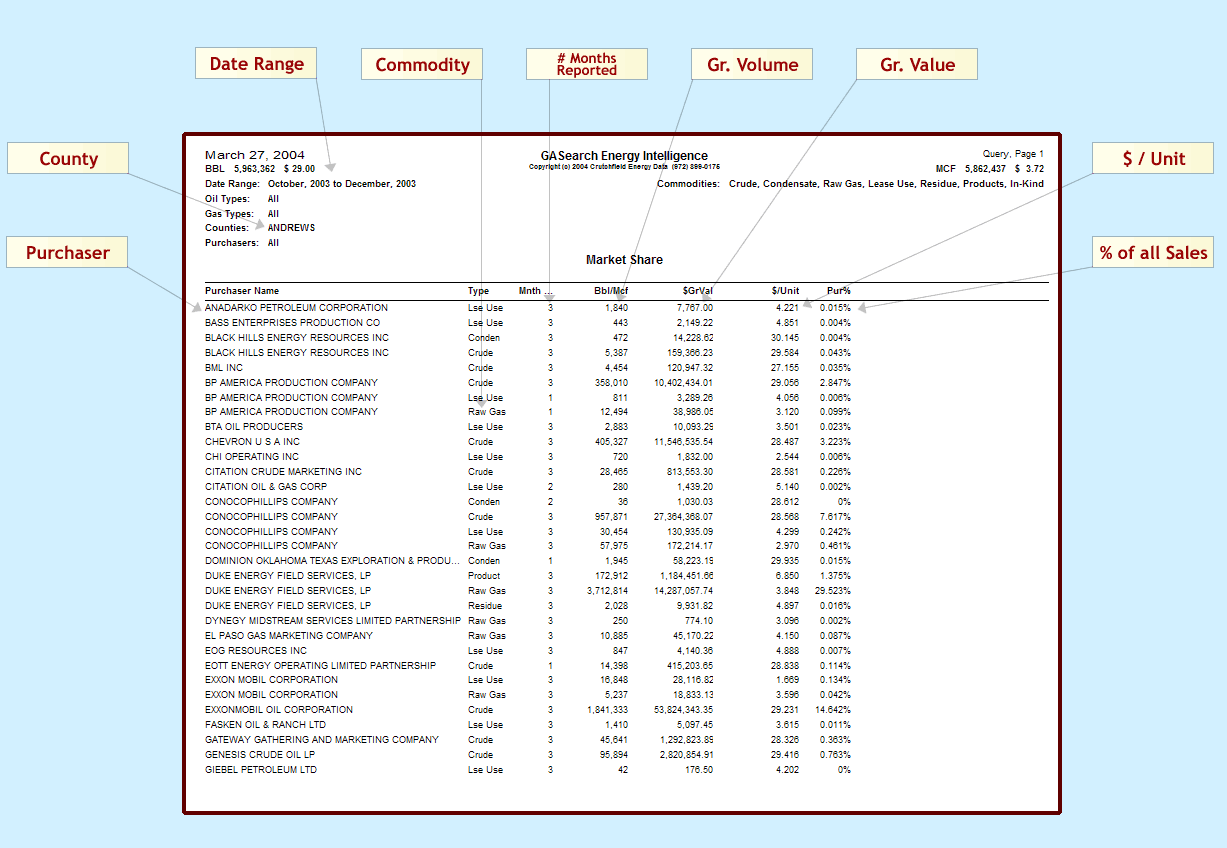Click the Purchaser Name column header

click(x=242, y=291)
